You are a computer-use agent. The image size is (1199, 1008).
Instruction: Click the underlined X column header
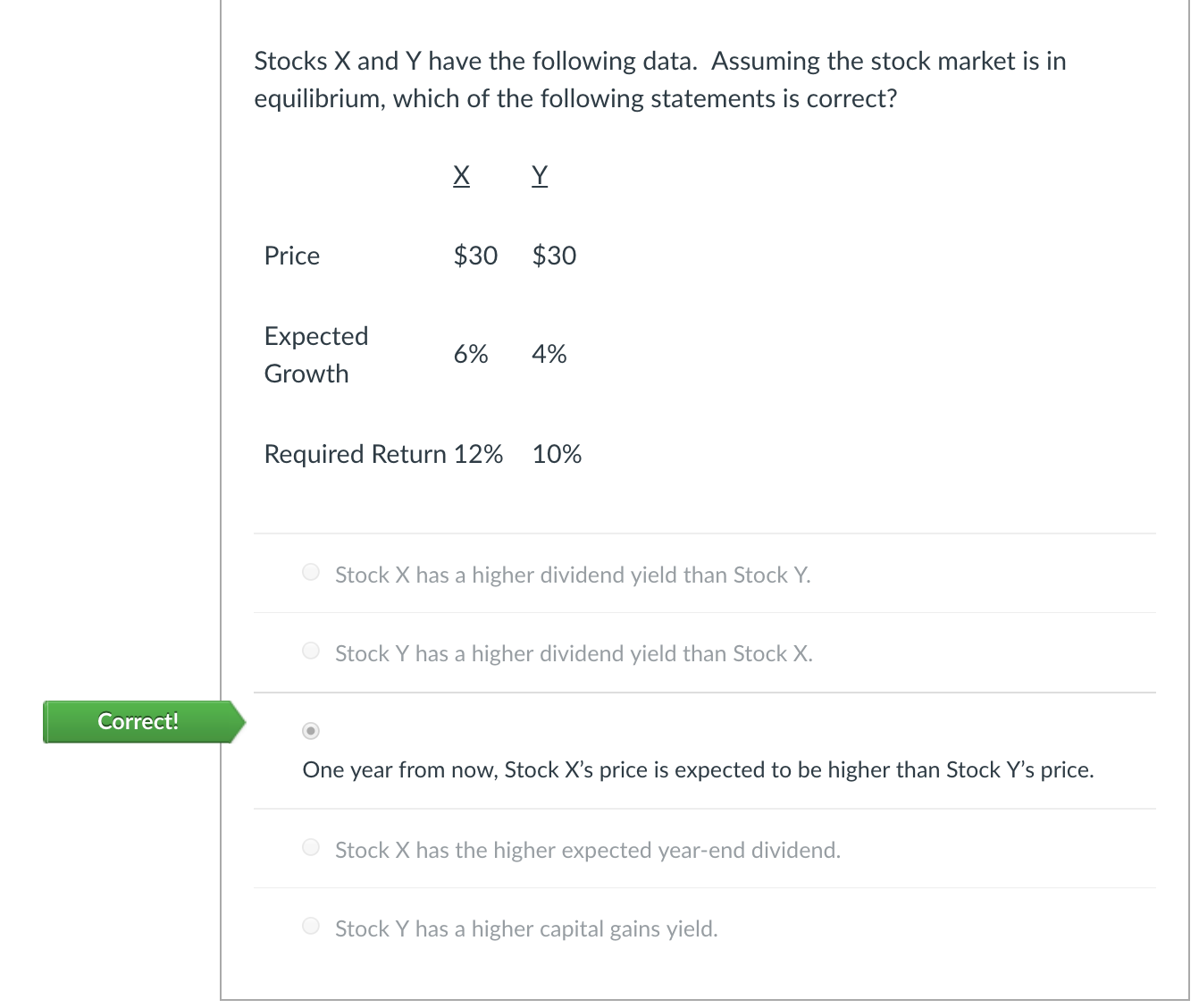[x=461, y=175]
